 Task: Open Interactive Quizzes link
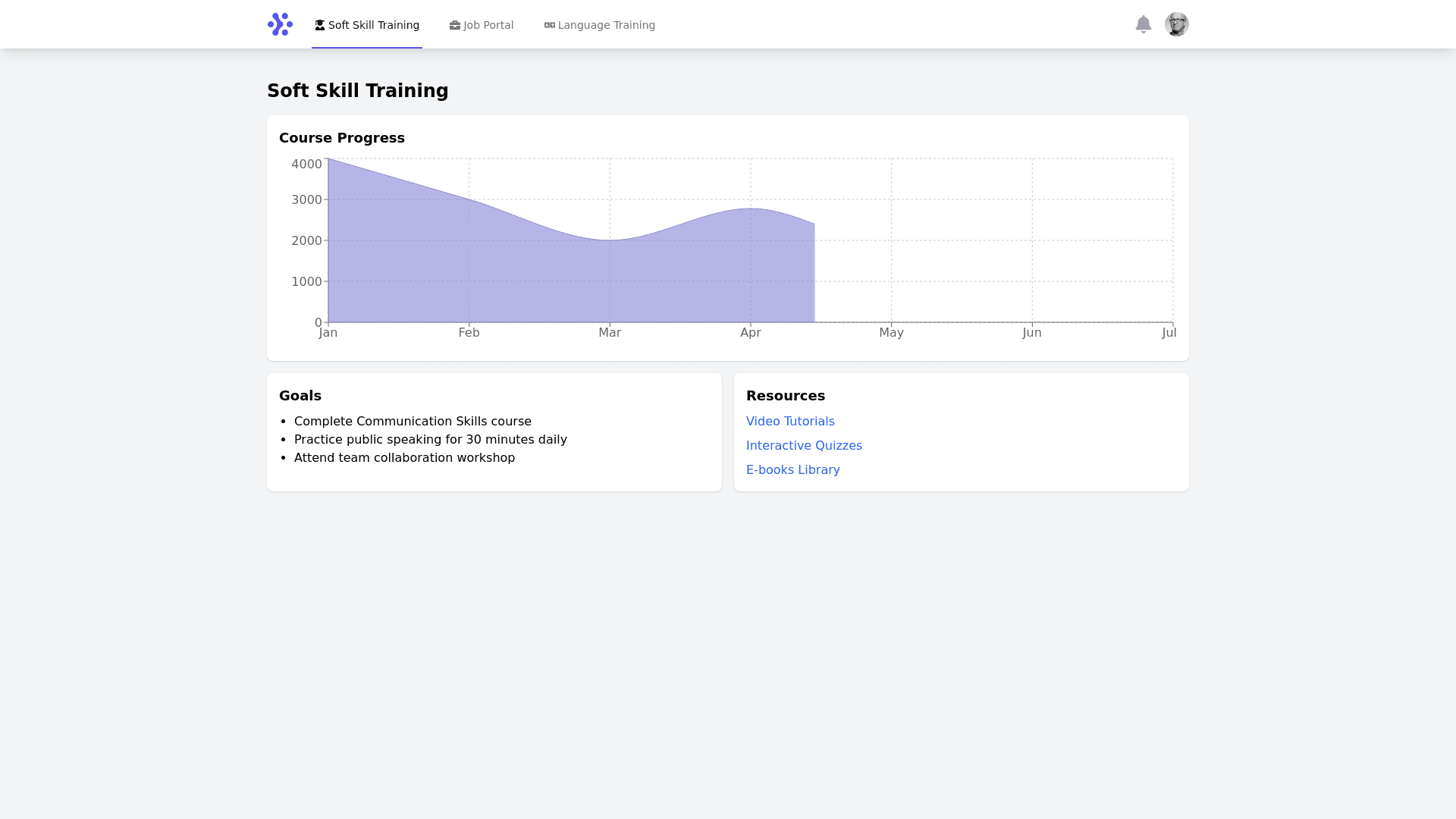[804, 445]
